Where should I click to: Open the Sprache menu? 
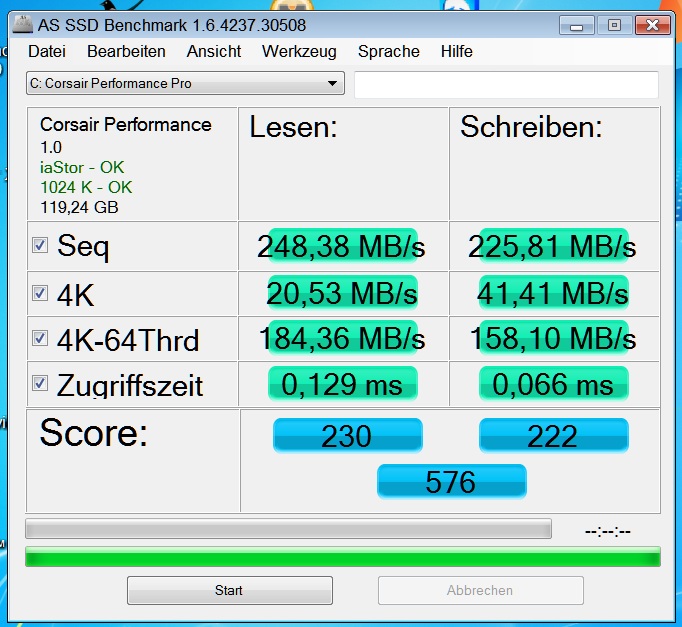(x=388, y=51)
